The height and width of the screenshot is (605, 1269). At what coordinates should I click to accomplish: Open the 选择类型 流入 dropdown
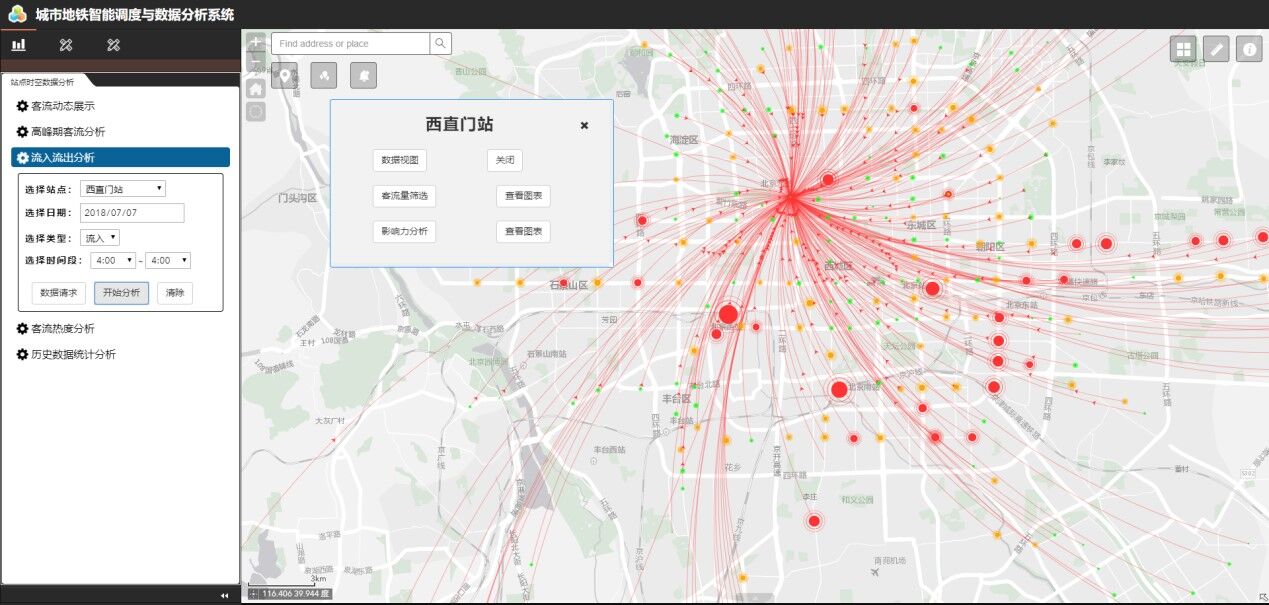click(100, 237)
